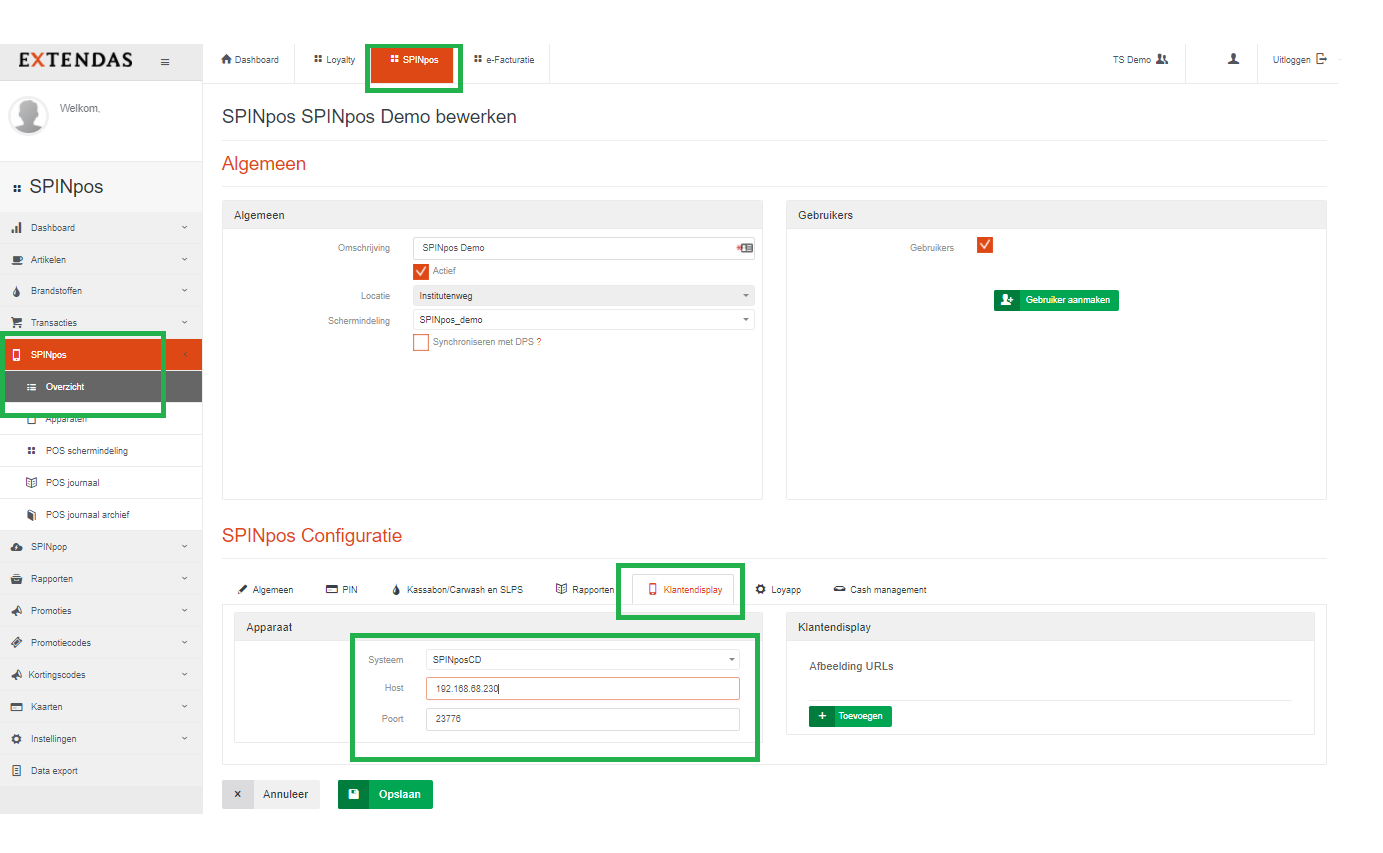The height and width of the screenshot is (853, 1383).
Task: Click the Kortingscodes megaphone icon
Action: point(16,675)
